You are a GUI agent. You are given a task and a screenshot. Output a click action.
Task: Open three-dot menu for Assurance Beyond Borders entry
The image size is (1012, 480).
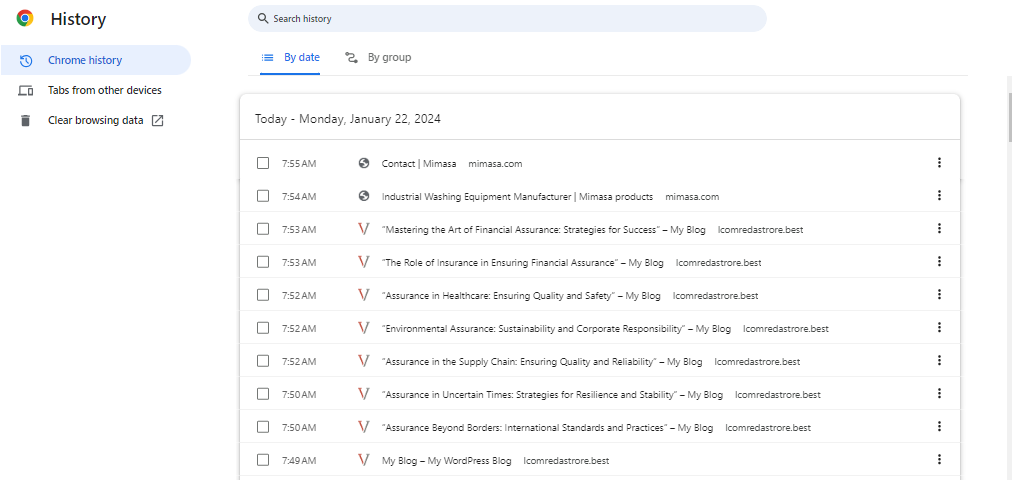(x=939, y=427)
